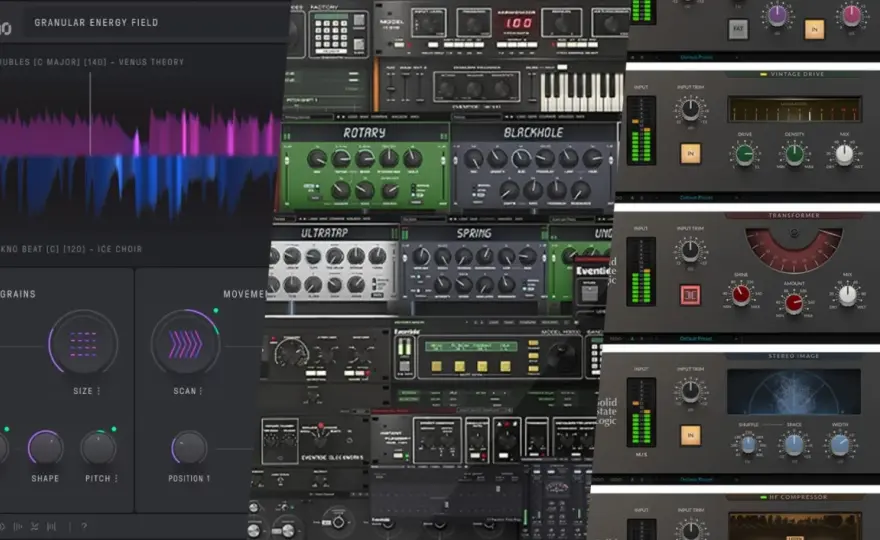This screenshot has width=880, height=540.
Task: Click the VENUS THEORY sample name text
Action: (152, 62)
